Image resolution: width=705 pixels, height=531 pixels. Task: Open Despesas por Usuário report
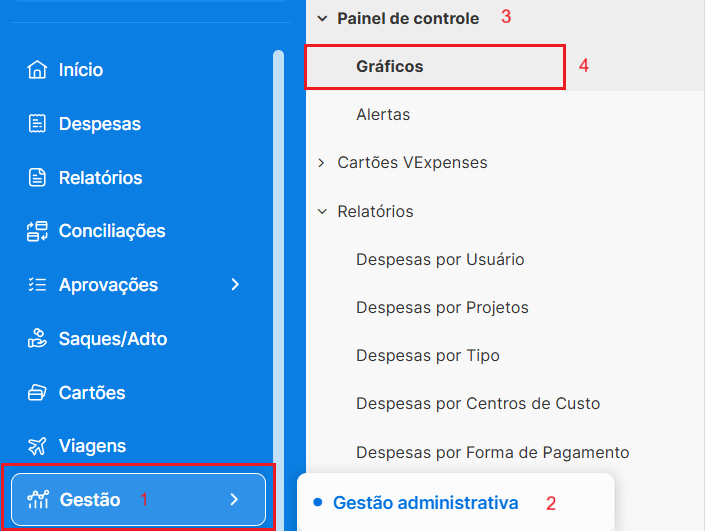440,260
